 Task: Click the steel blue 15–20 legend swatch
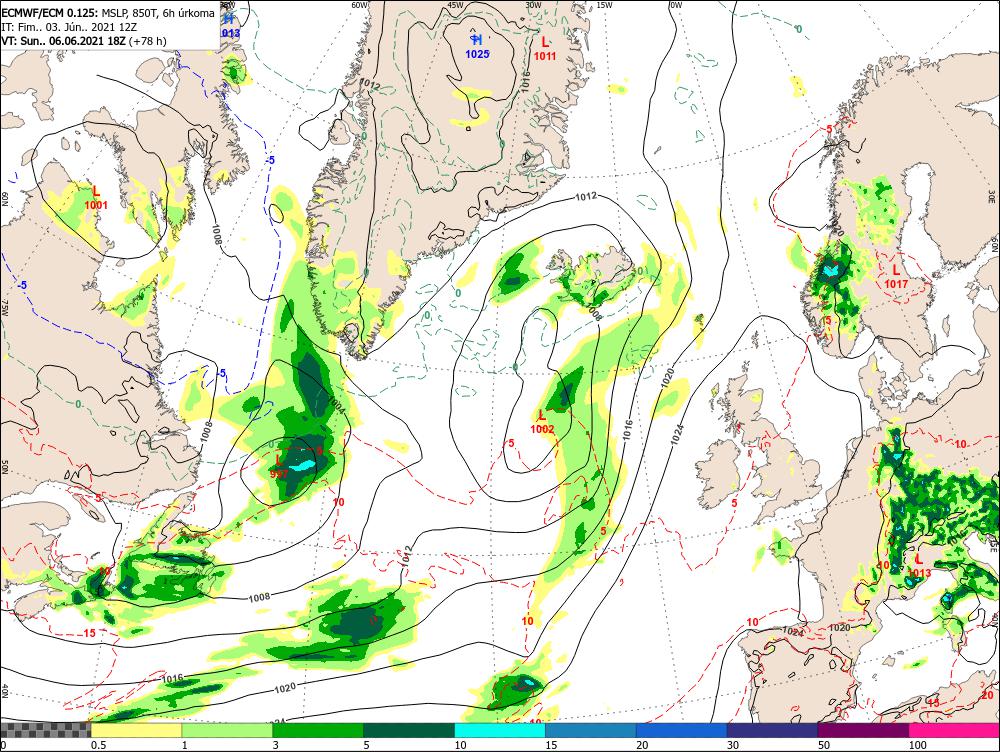591,730
